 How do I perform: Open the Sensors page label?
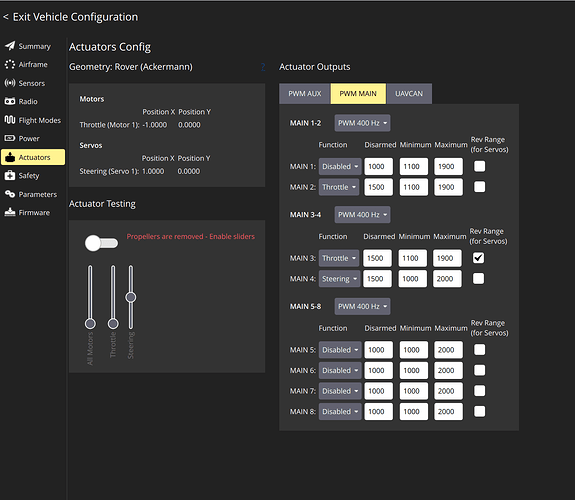[x=32, y=83]
